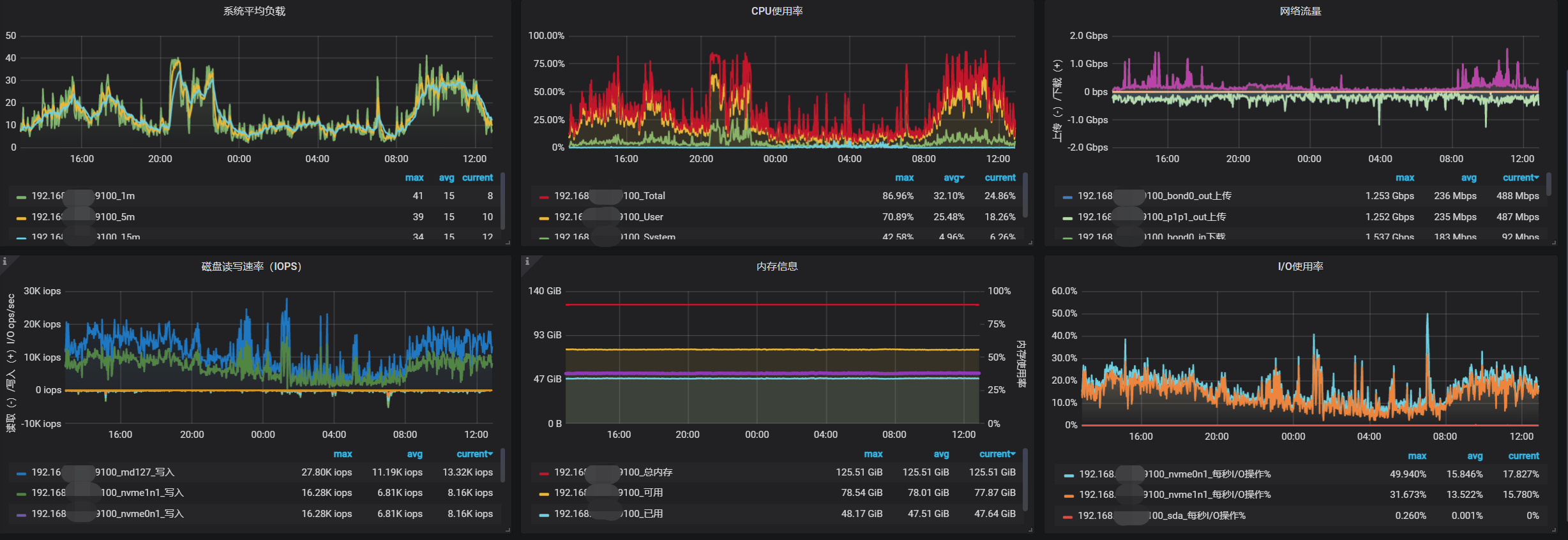Click the resize handle of the 系统平均负载 panel
This screenshot has height=540, width=1568.
(508, 243)
